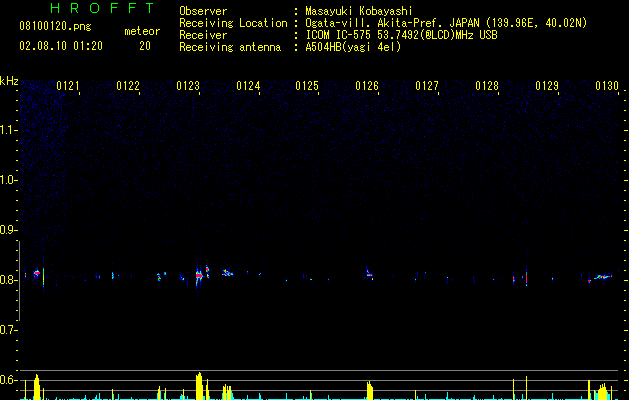Click the tall yellow intensity peak after 0123
This screenshot has width=629, height=400.
point(199,386)
